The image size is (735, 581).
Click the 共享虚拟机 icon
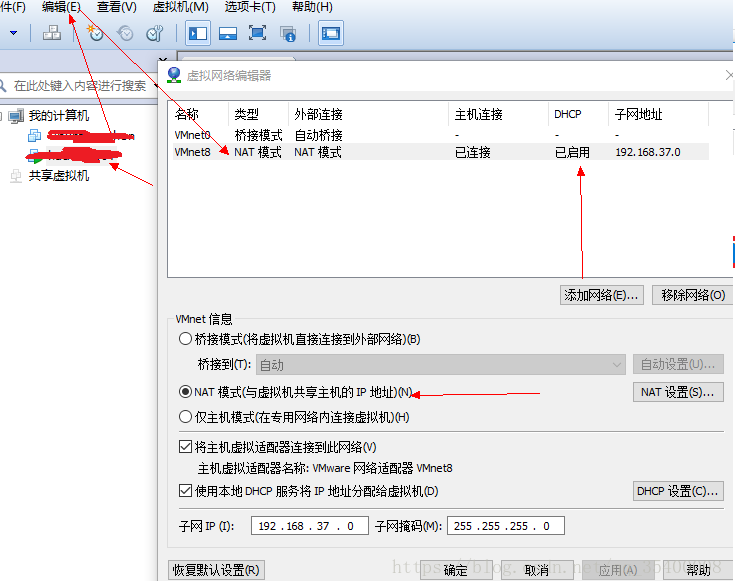(x=16, y=176)
